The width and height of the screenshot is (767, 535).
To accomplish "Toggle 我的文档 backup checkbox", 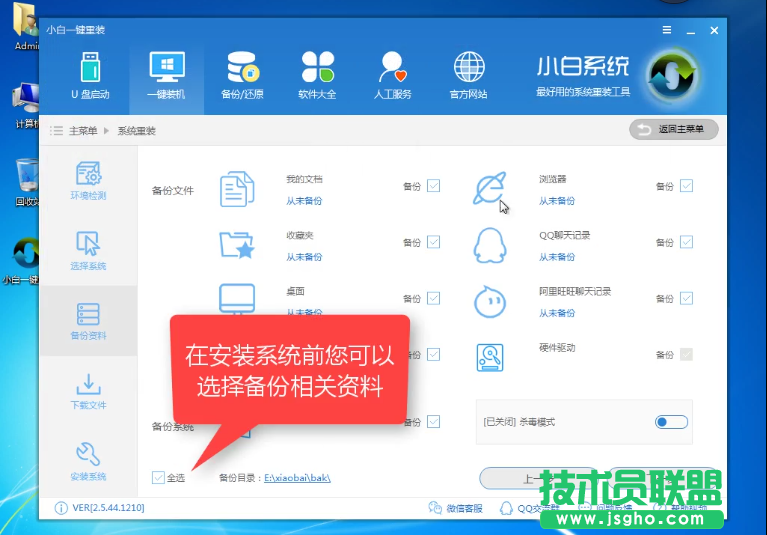I will click(x=433, y=186).
